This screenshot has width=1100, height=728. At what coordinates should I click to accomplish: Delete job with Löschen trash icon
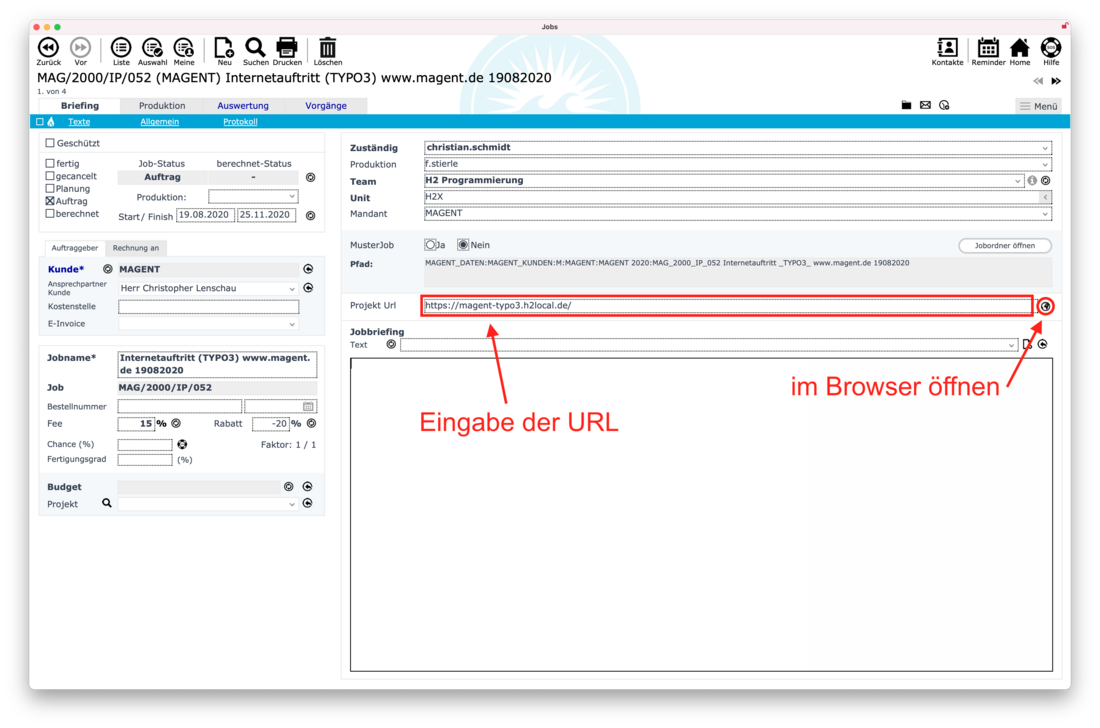[328, 48]
